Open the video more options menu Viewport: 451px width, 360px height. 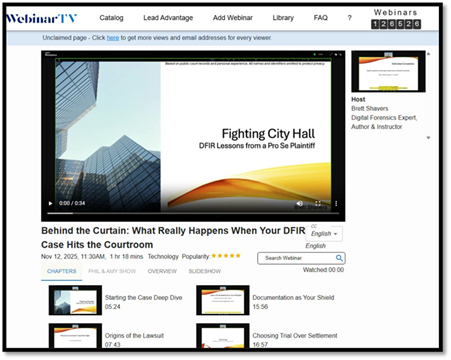tap(336, 203)
